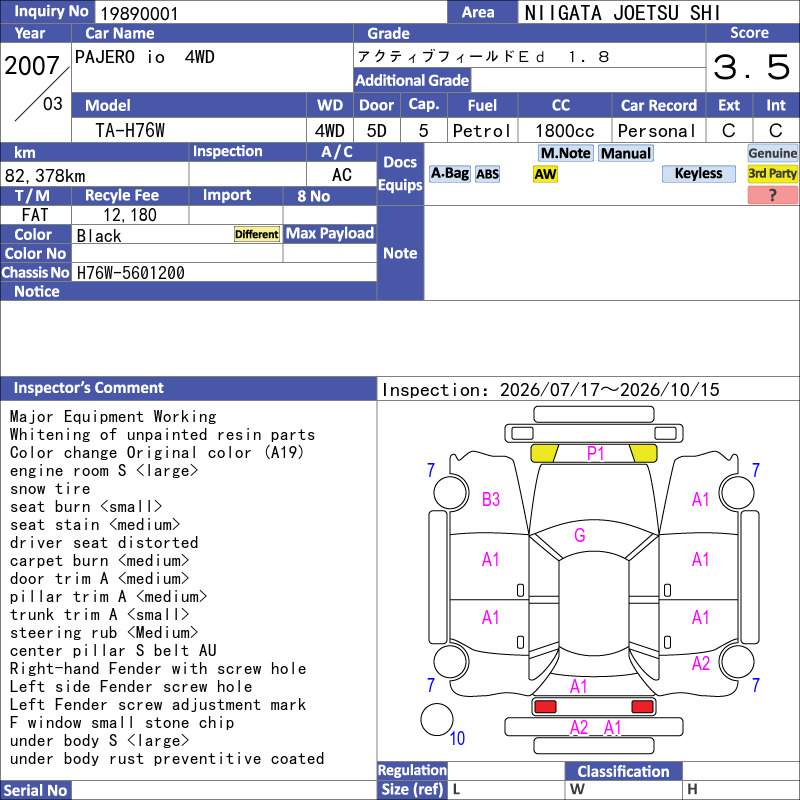
Task: Click the Additional Grade label
Action: 412,80
